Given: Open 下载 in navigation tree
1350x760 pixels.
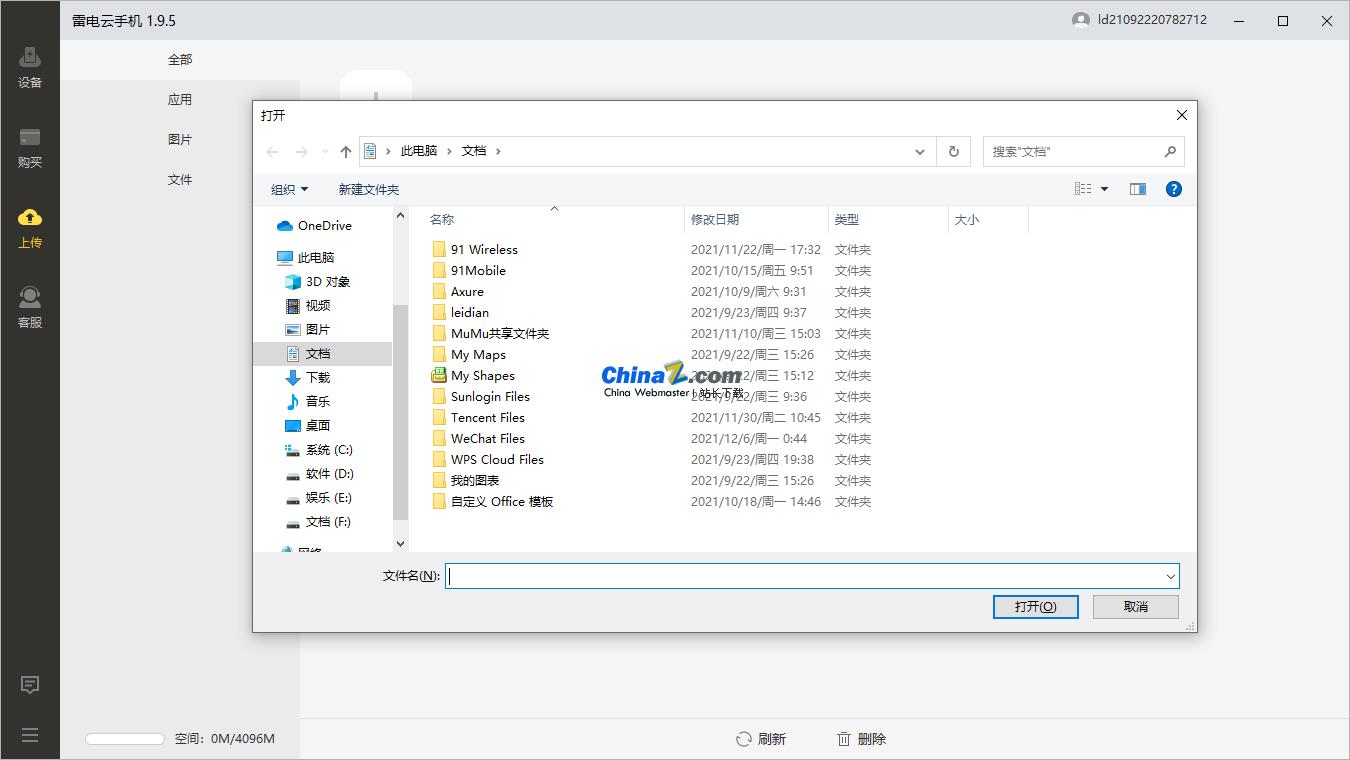Looking at the screenshot, I should coord(308,378).
